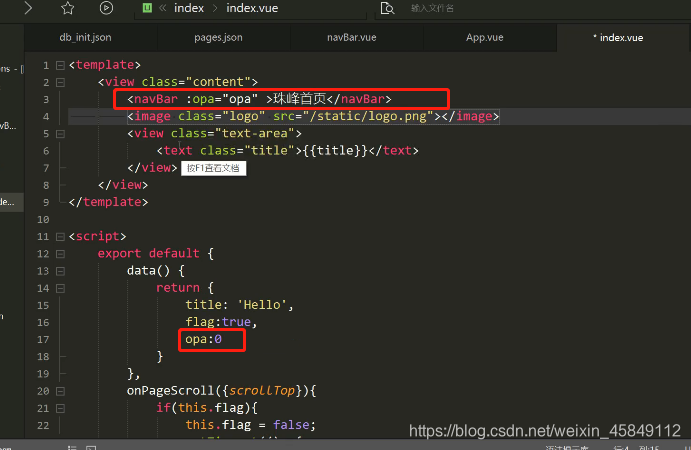Collapse the return block at line 14
This screenshot has width=691, height=450.
pyautogui.click(x=60, y=289)
